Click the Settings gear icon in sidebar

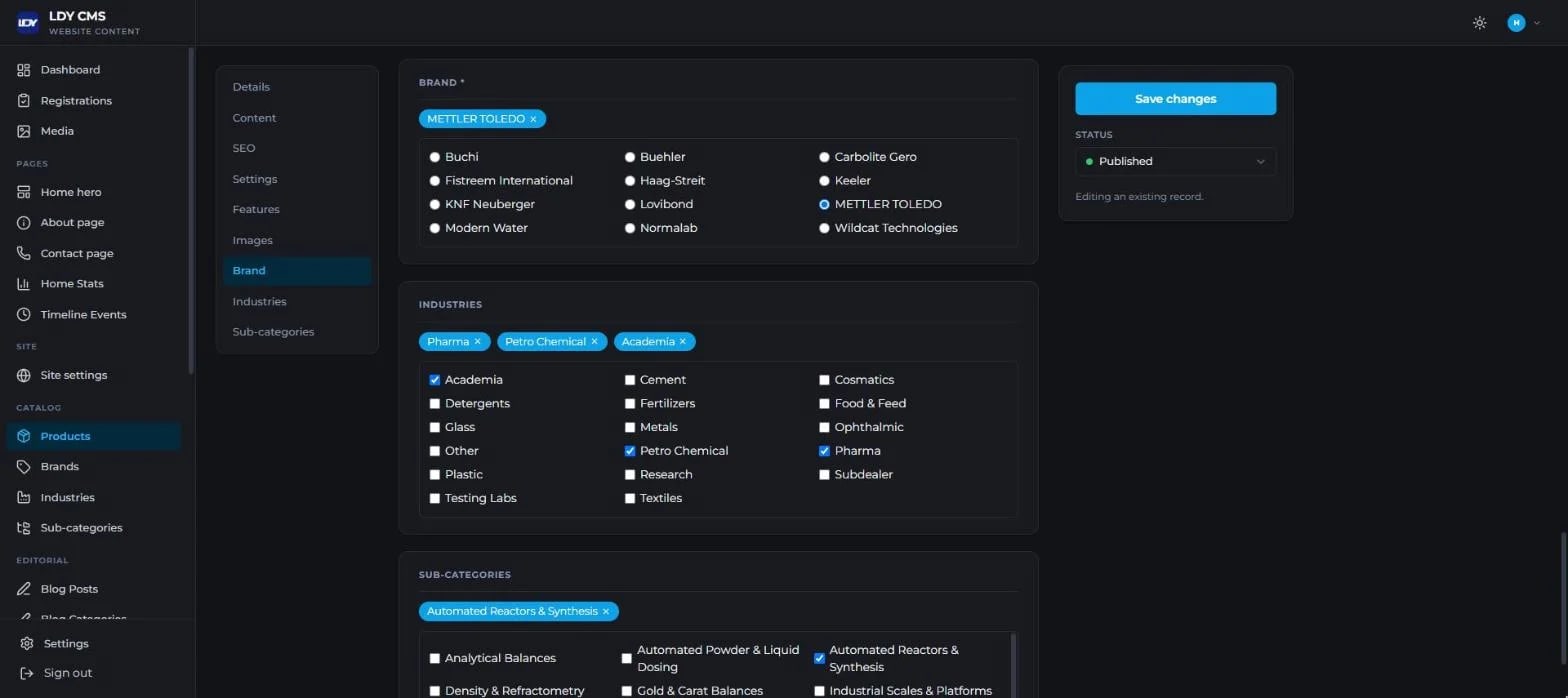click(x=27, y=644)
